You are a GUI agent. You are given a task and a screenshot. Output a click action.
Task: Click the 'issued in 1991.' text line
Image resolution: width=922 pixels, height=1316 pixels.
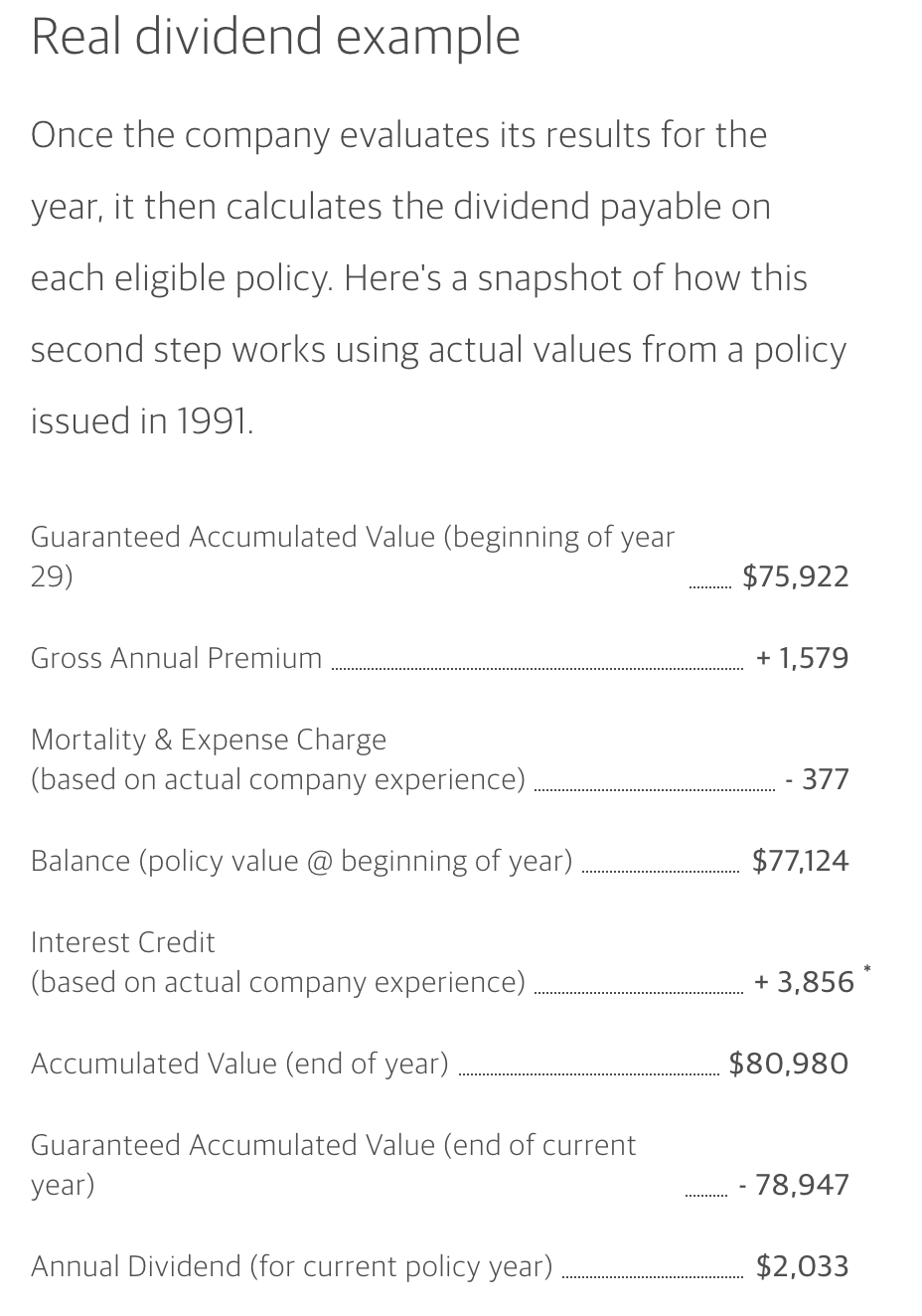(x=142, y=421)
